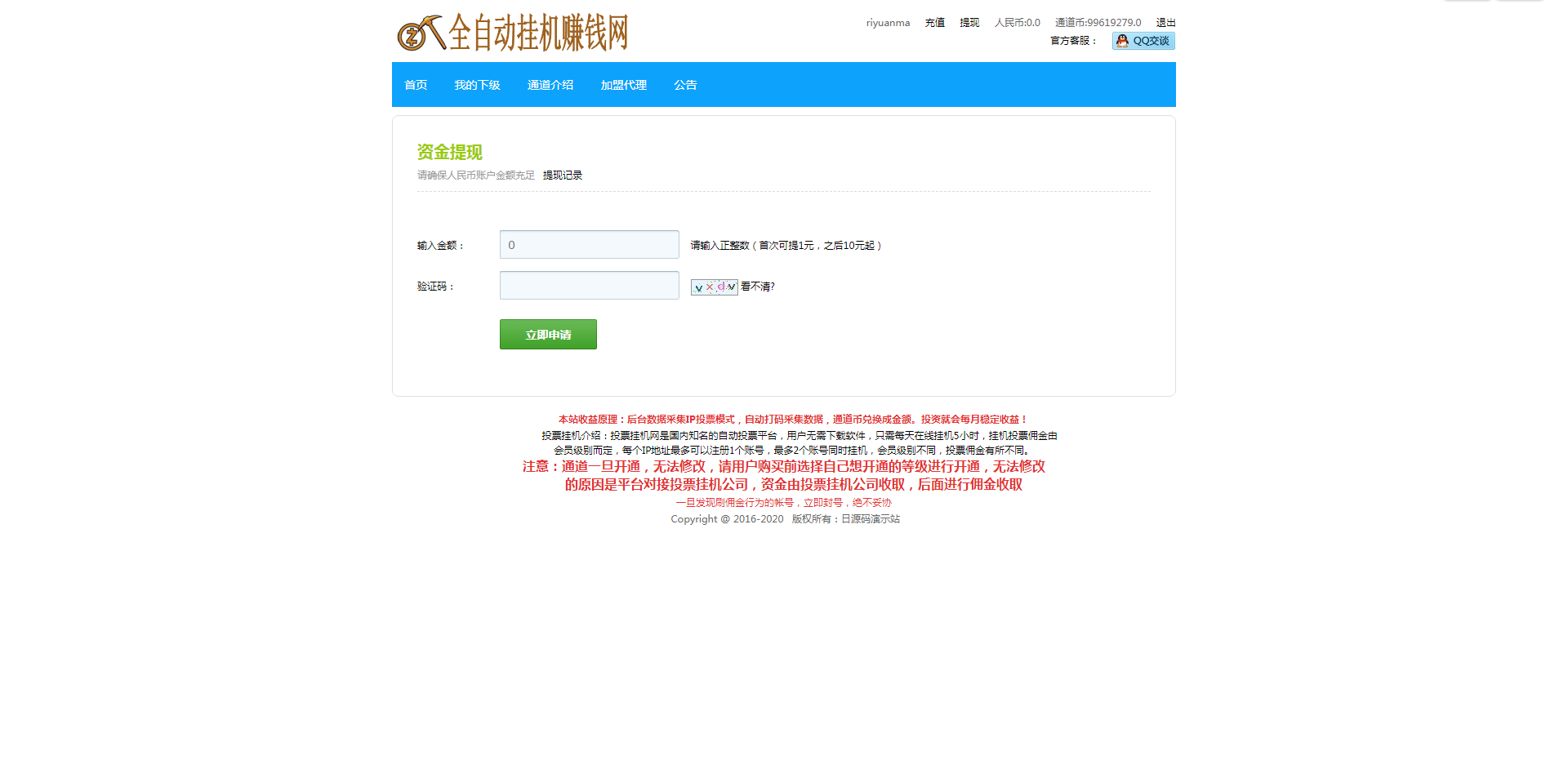The height and width of the screenshot is (760, 1568).
Task: Click the captcha verification image
Action: [x=714, y=287]
